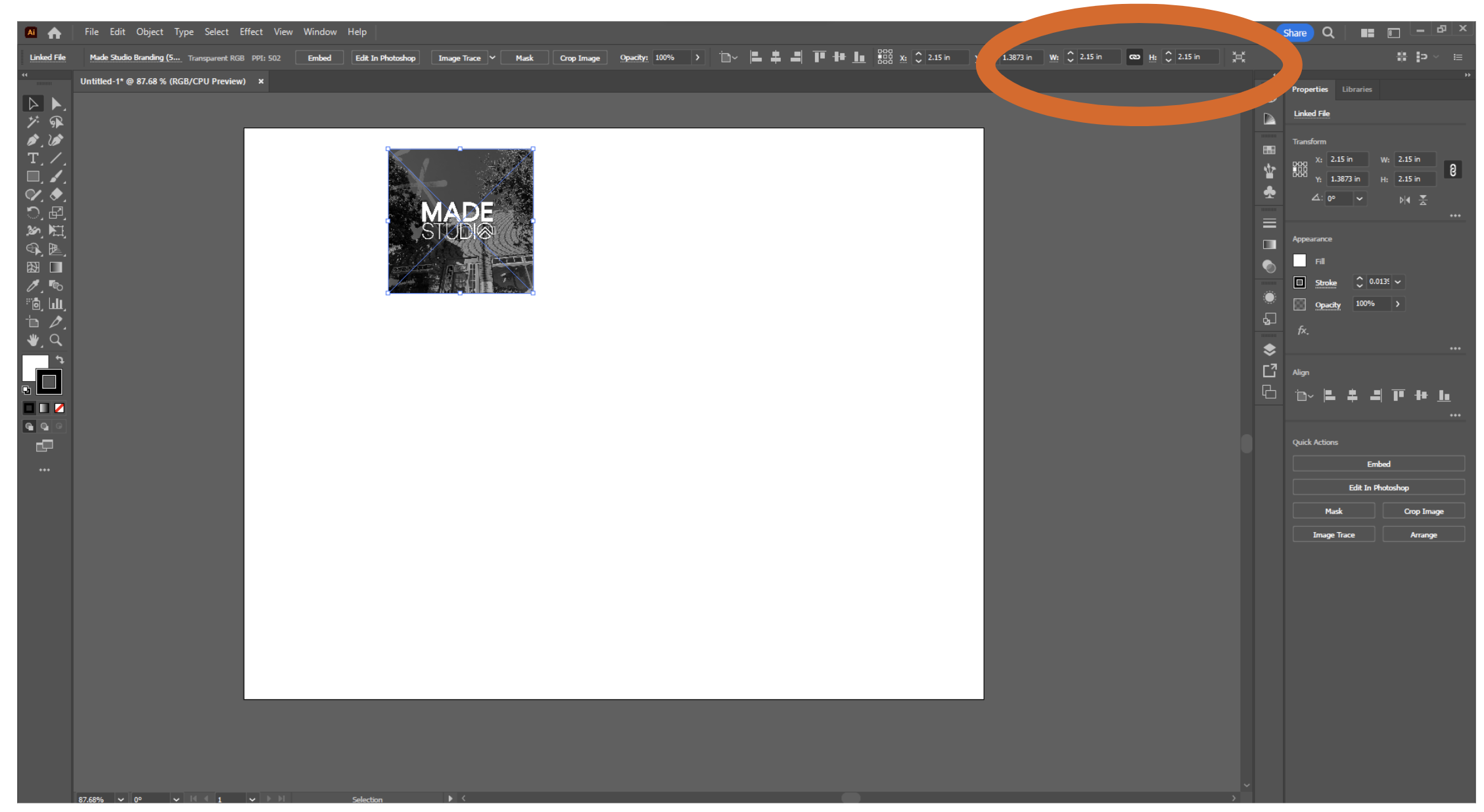Select the Pen tool
The width and height of the screenshot is (1484, 812).
pyautogui.click(x=33, y=140)
